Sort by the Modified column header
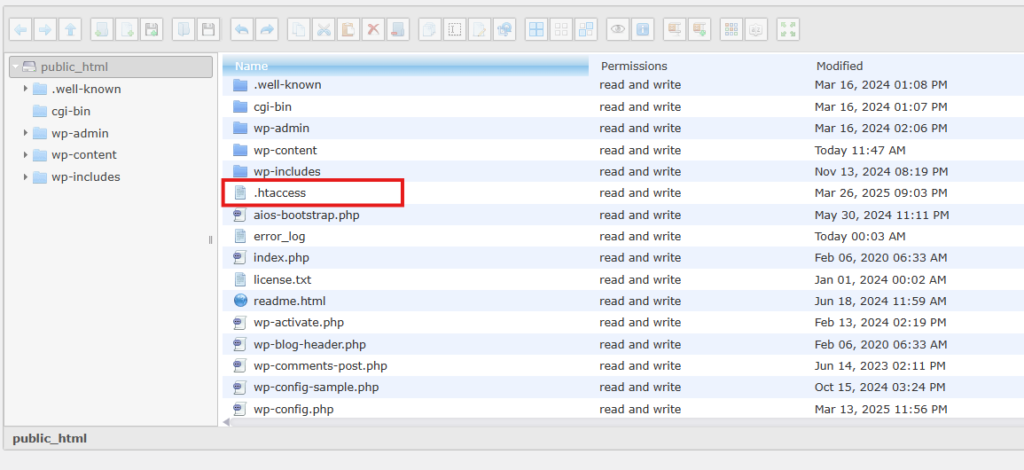Screen dimensions: 1024x470 (840, 66)
